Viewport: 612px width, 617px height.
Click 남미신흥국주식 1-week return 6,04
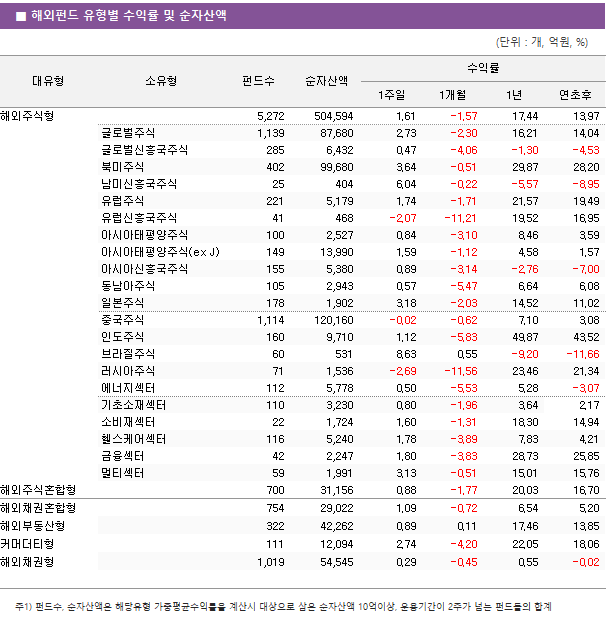point(406,184)
